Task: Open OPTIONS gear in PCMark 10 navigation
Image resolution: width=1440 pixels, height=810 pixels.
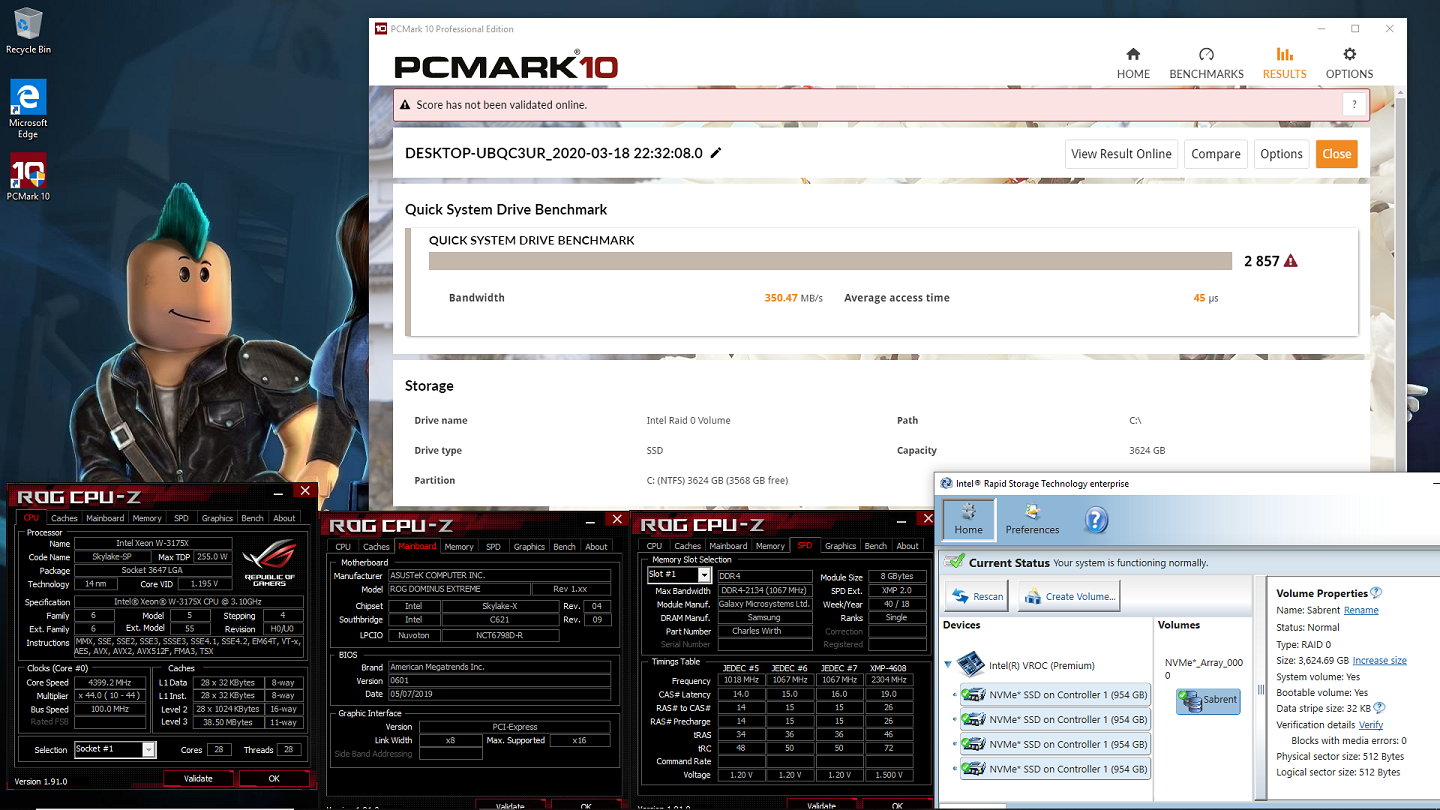Action: (1349, 63)
